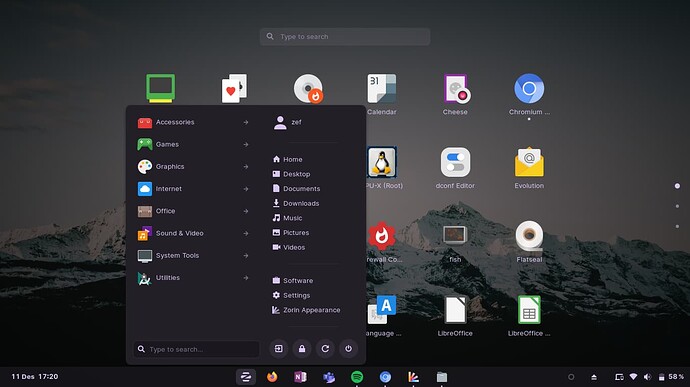Click the log out button
The image size is (690, 387).
click(279, 349)
